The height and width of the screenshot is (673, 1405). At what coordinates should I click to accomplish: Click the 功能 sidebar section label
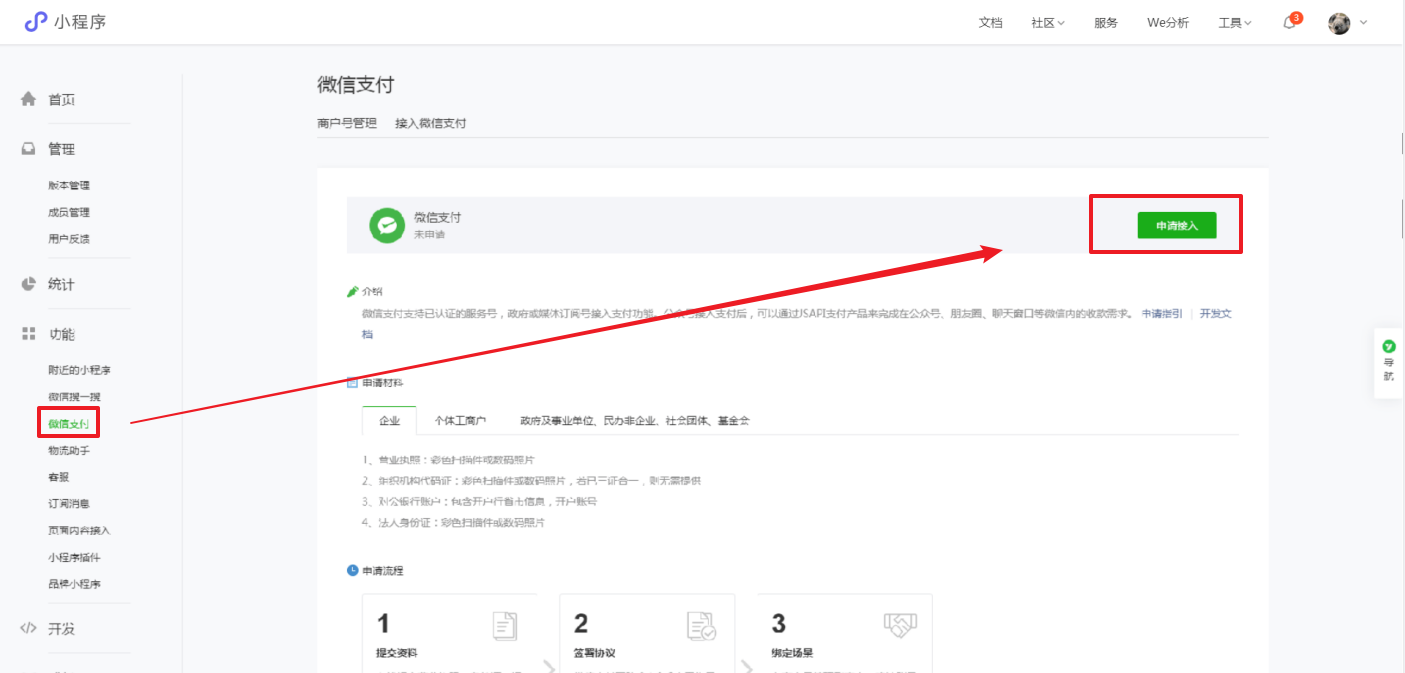(62, 334)
